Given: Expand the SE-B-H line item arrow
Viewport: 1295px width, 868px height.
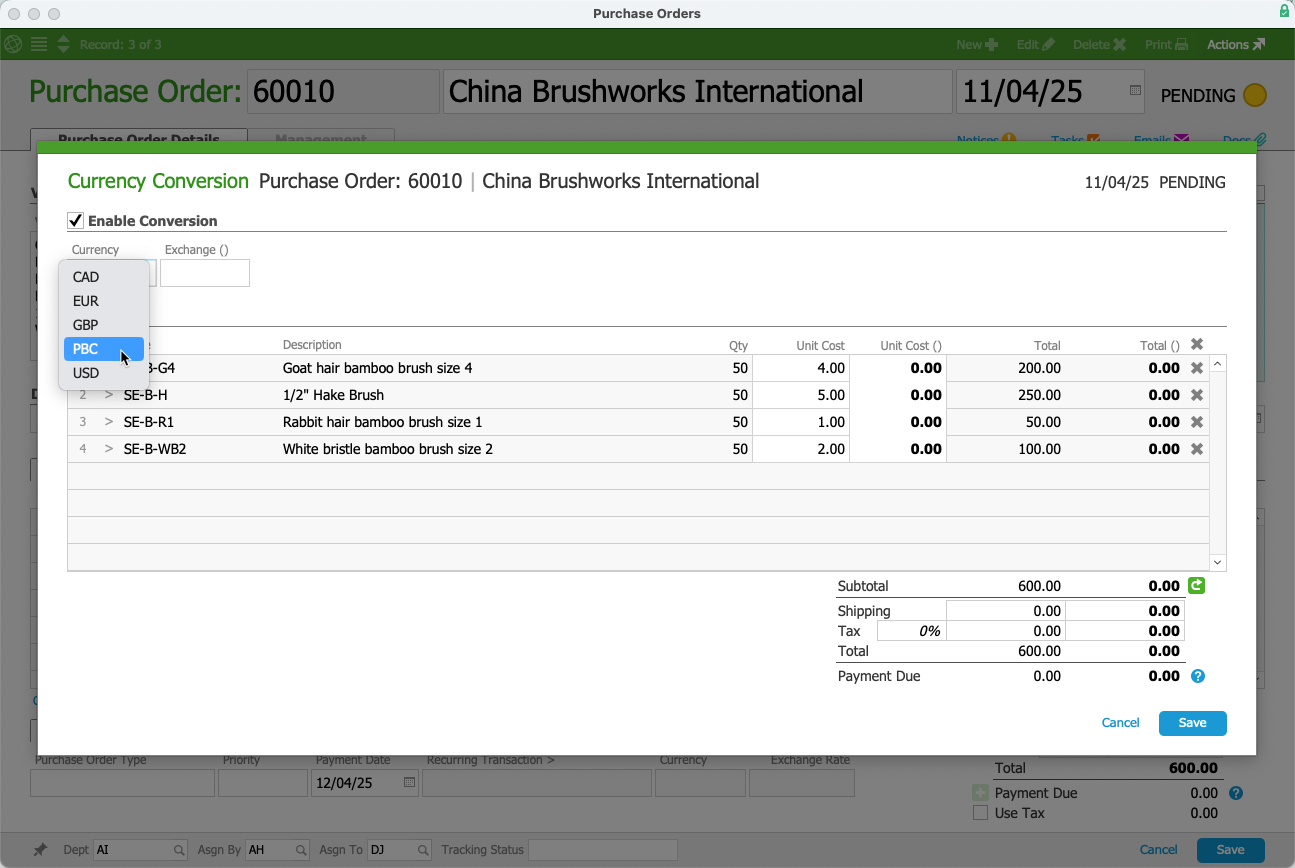Looking at the screenshot, I should coord(109,395).
